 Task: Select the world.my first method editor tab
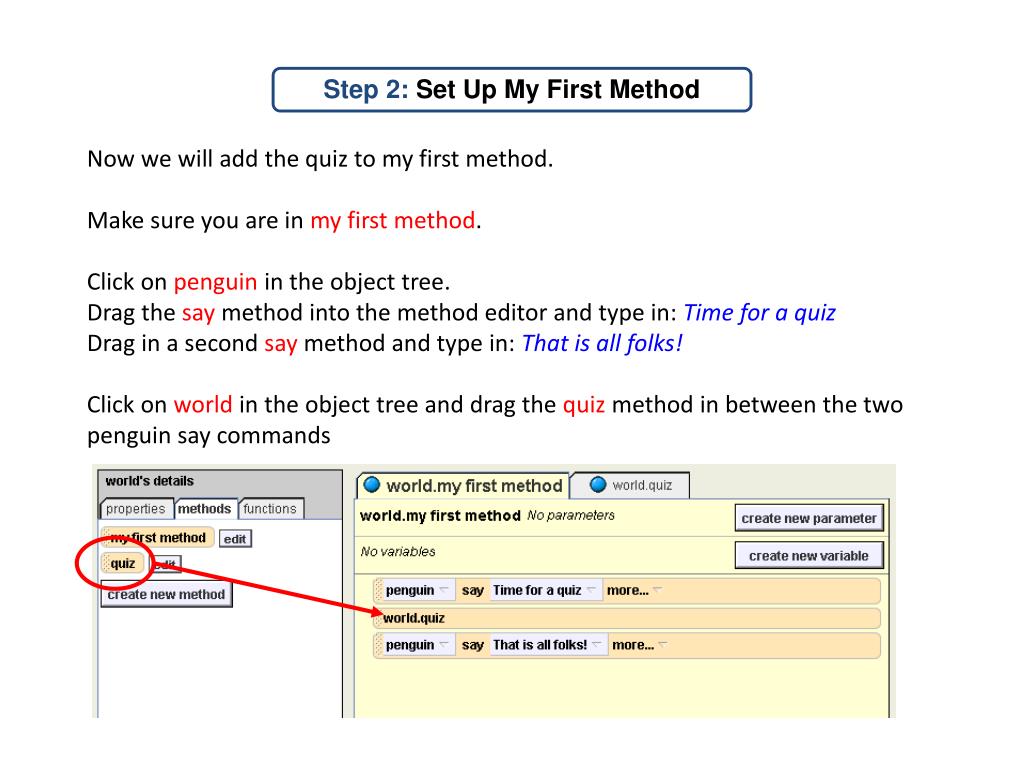(462, 485)
